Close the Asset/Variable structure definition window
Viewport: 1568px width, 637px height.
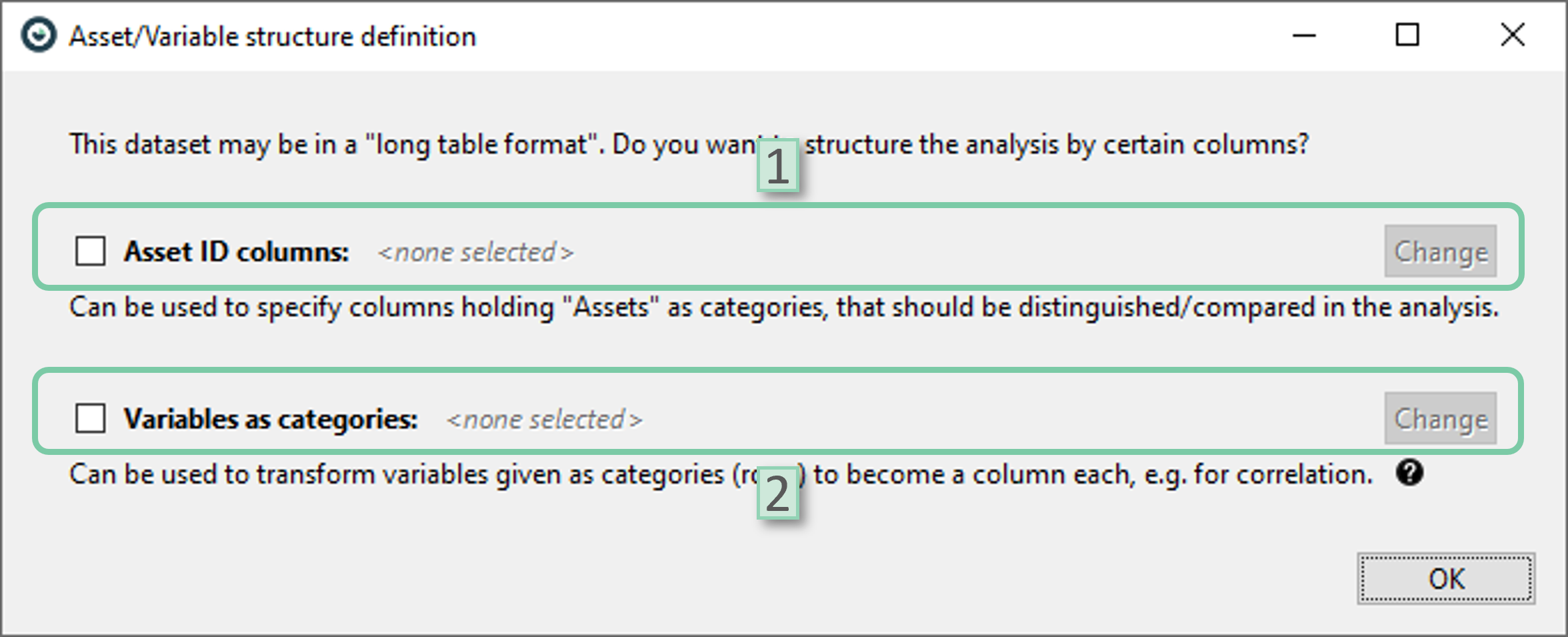(x=1512, y=35)
